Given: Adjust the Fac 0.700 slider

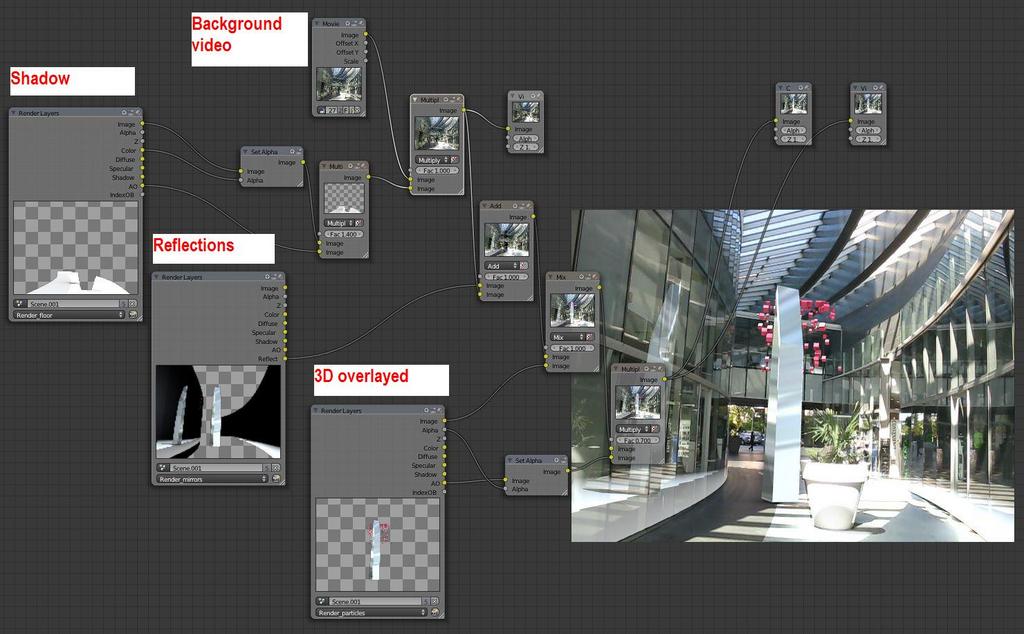Looking at the screenshot, I should [x=638, y=440].
